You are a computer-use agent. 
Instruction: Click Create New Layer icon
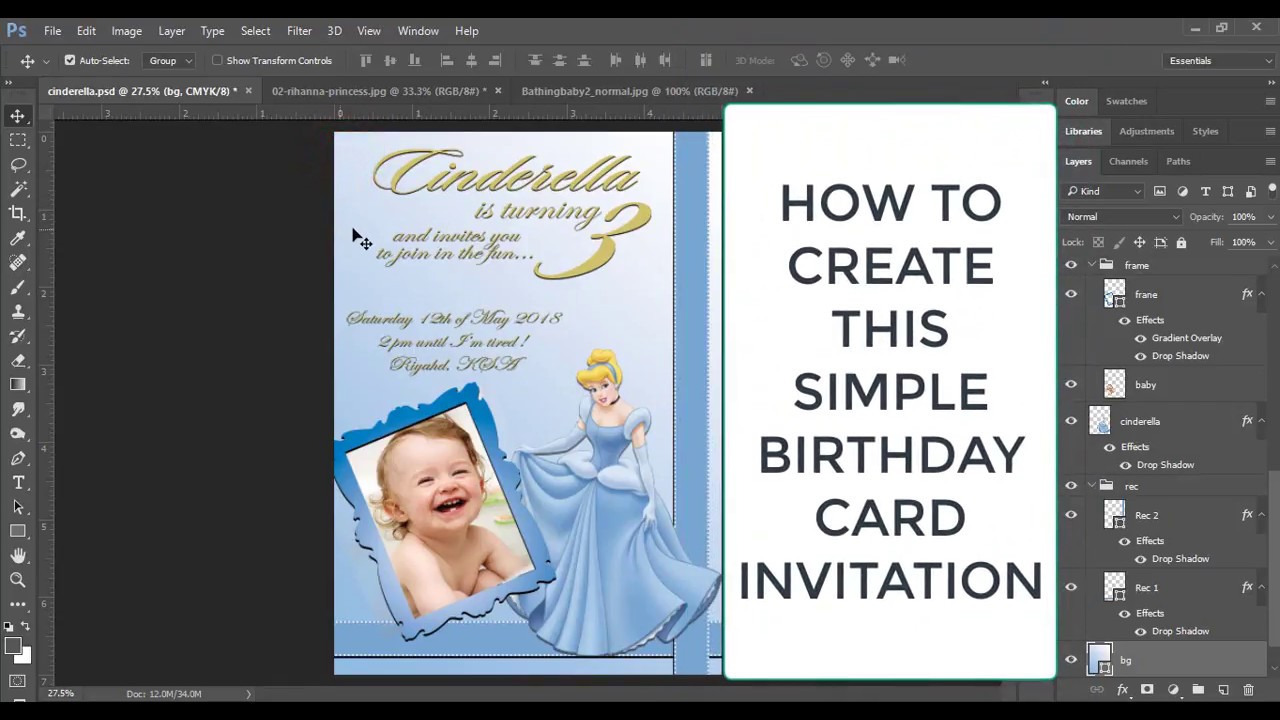pos(1223,690)
